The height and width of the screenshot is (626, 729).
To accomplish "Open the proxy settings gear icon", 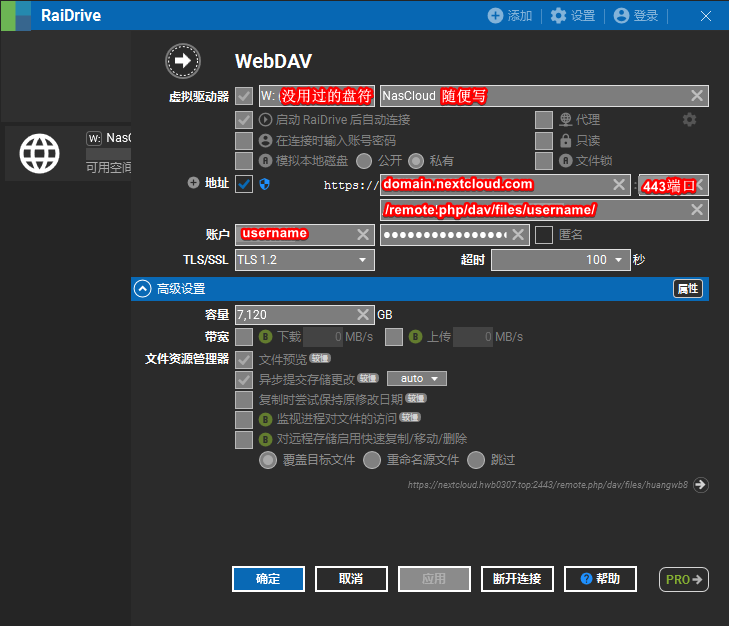I will click(689, 120).
